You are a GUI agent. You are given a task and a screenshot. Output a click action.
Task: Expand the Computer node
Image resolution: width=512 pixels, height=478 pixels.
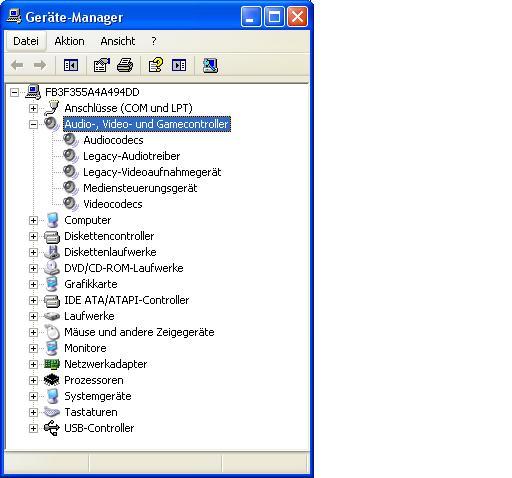point(33,220)
